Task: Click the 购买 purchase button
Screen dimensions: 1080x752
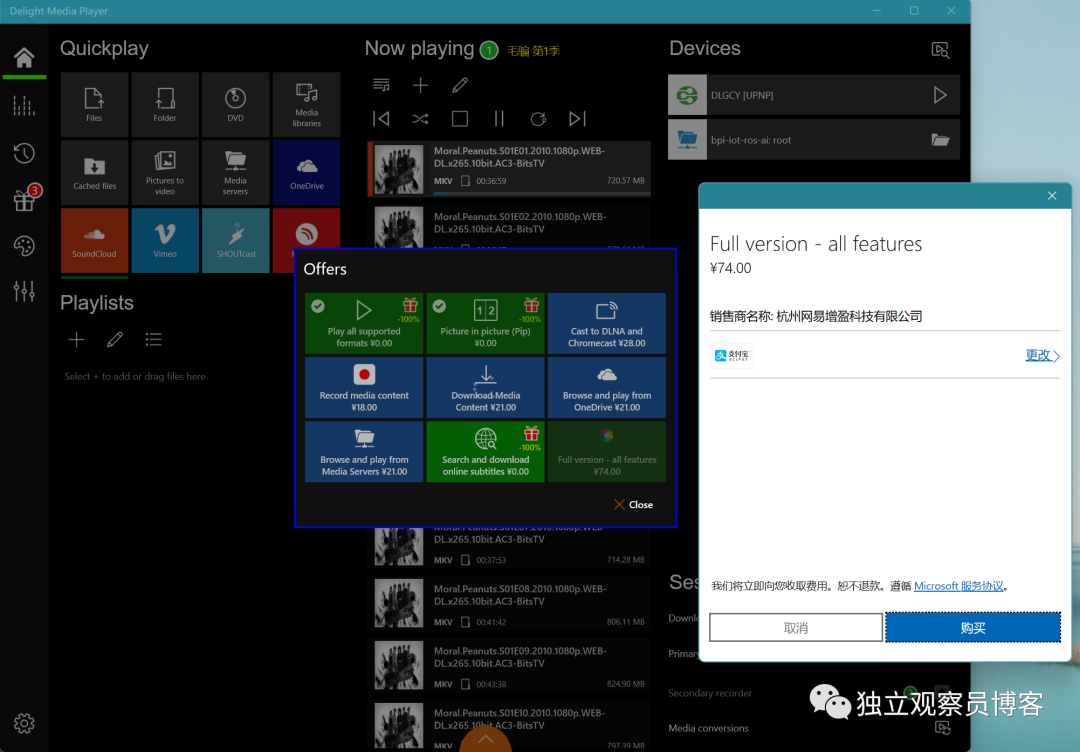Action: (x=973, y=627)
